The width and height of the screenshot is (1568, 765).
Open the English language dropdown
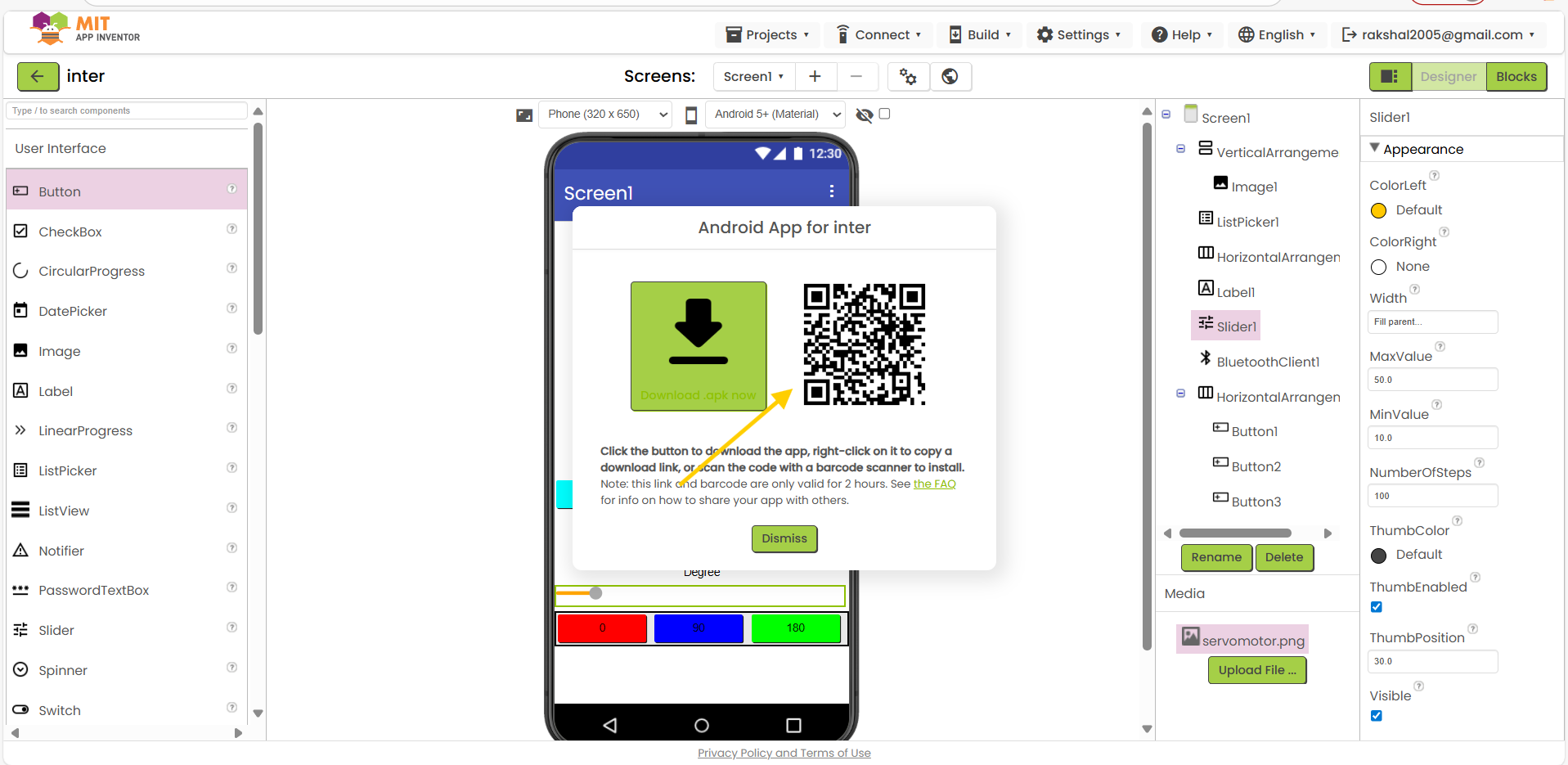click(1277, 34)
